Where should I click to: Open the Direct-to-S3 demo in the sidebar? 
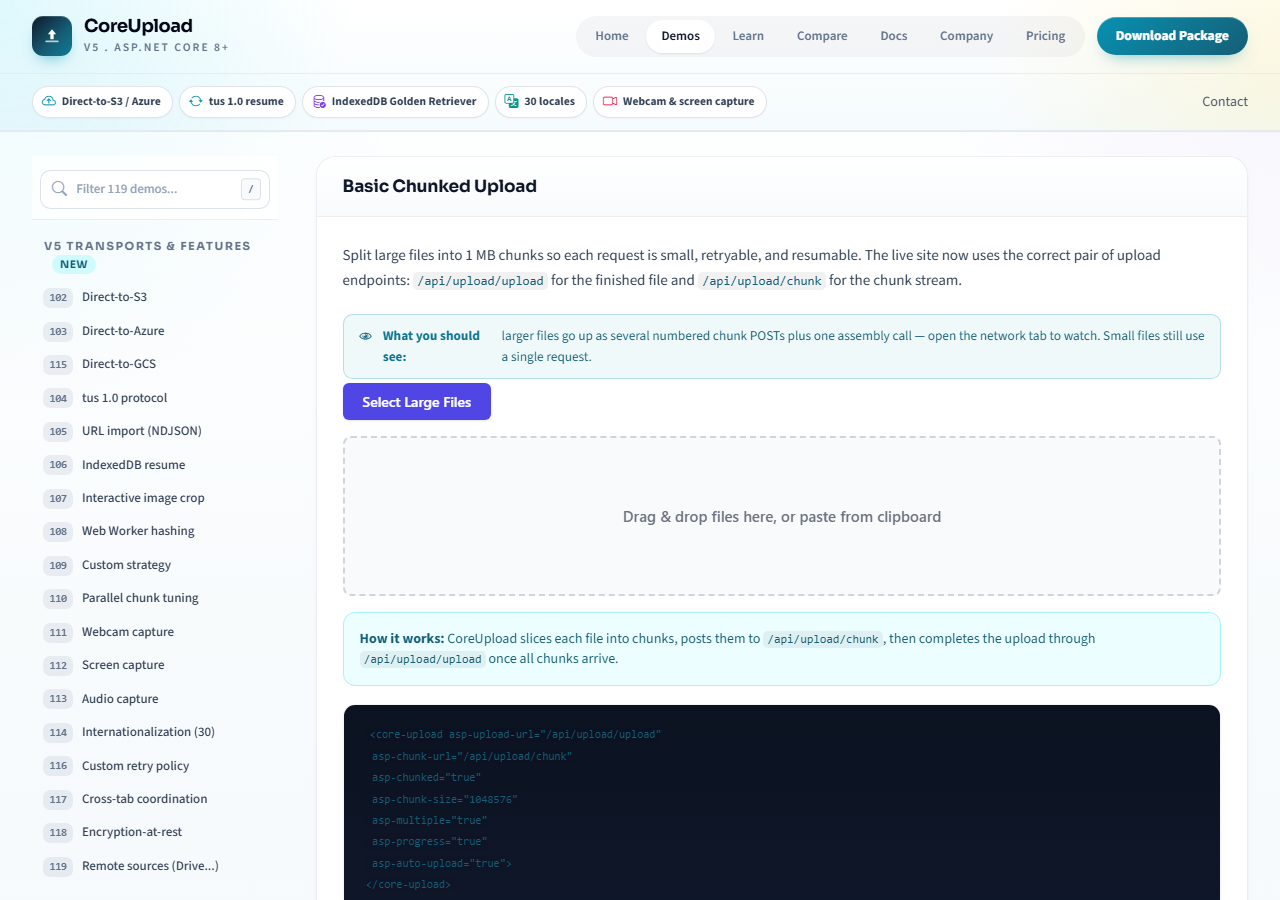155,297
